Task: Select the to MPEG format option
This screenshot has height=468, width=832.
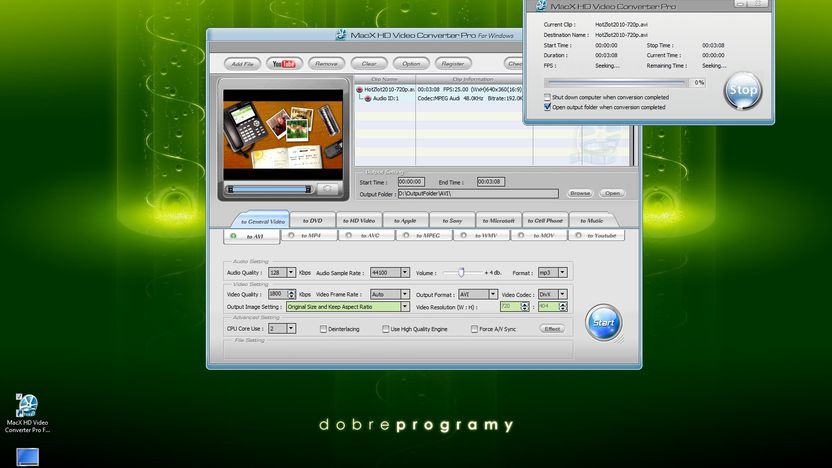Action: coord(424,236)
